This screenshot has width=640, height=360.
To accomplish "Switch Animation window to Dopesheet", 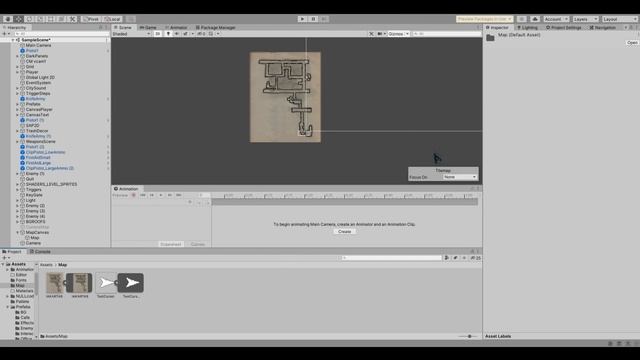I will tap(171, 244).
